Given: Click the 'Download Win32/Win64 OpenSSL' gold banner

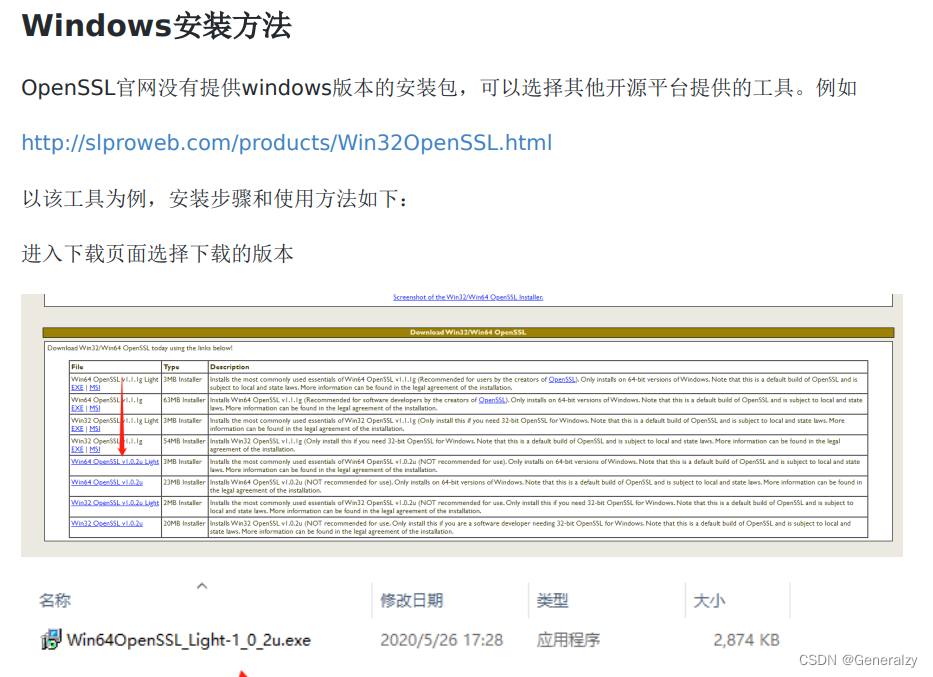Looking at the screenshot, I should [x=468, y=333].
